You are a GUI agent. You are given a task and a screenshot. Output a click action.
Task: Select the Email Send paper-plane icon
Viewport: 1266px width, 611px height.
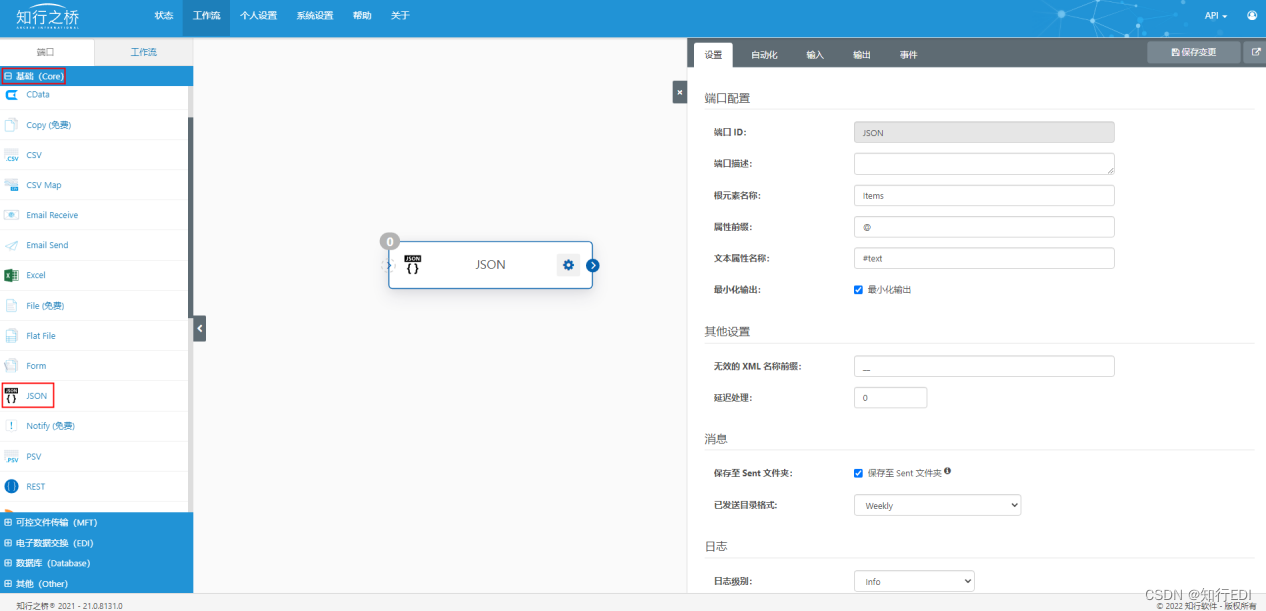12,245
